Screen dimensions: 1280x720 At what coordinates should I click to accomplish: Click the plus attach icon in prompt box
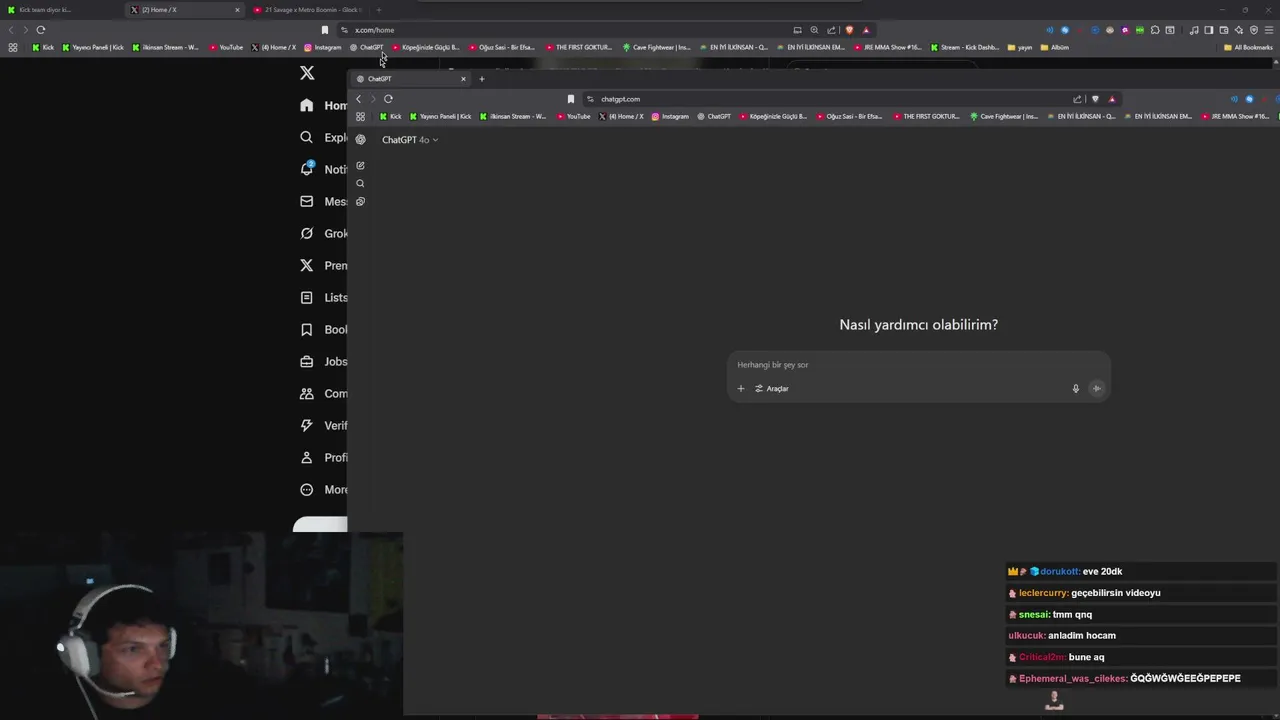[741, 388]
